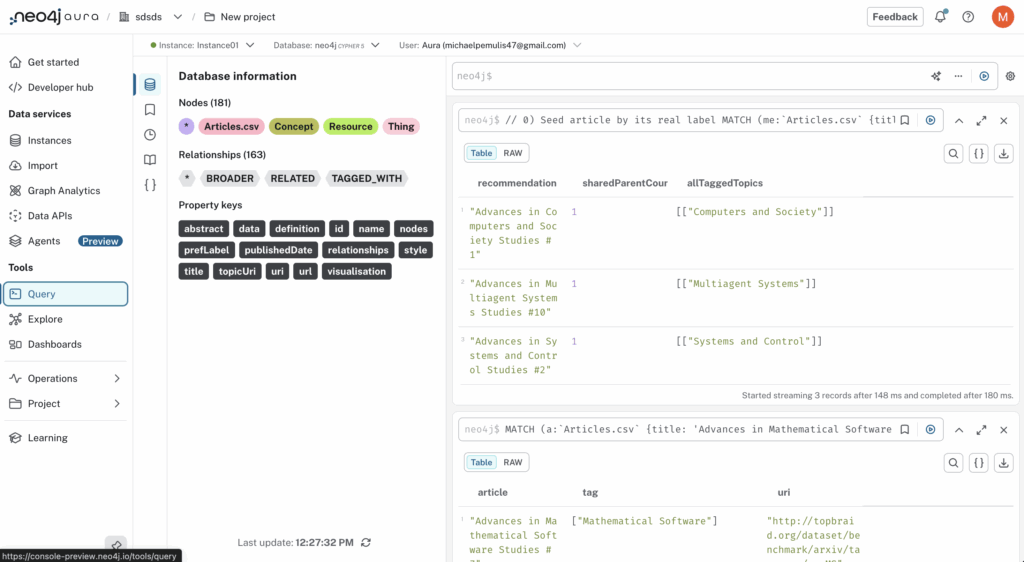Run query in the top Cypher editor
The width and height of the screenshot is (1024, 562).
pos(984,76)
